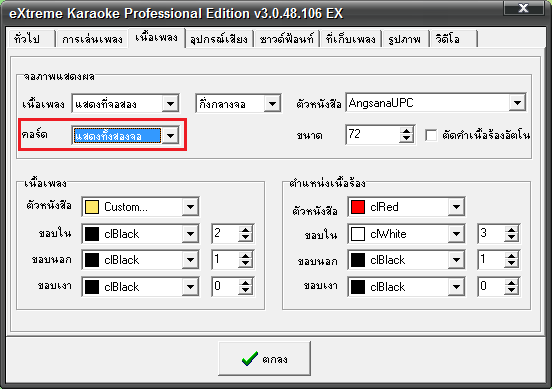Decrease เนื้อเพลง ขอบใน width value 2
Image resolution: width=552 pixels, height=389 pixels.
click(245, 237)
